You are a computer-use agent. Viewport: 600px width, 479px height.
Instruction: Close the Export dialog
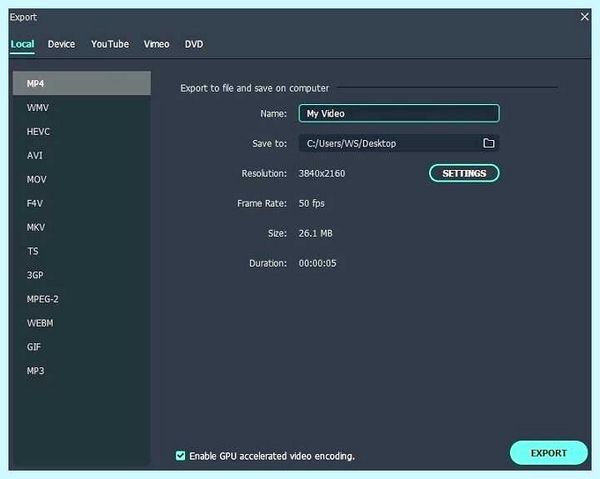[584, 17]
